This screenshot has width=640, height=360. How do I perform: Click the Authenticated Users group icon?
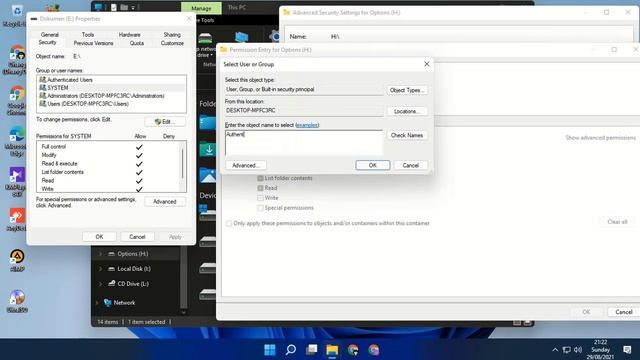pos(42,80)
